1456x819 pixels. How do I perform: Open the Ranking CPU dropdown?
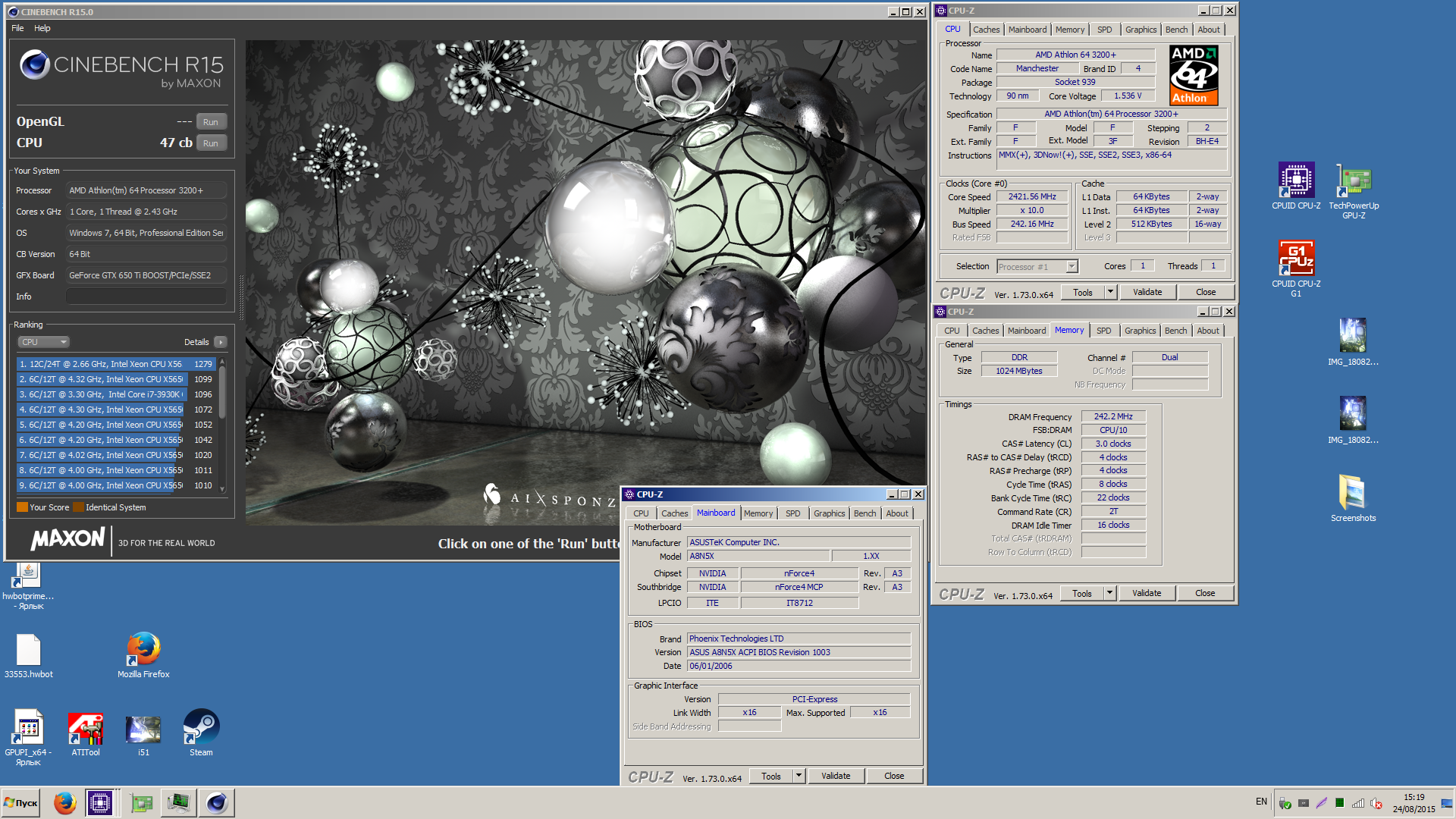43,342
